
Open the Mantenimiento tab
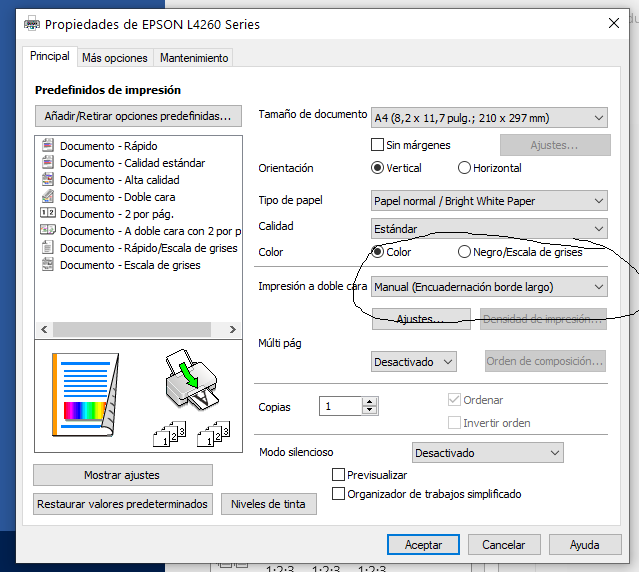(x=194, y=58)
